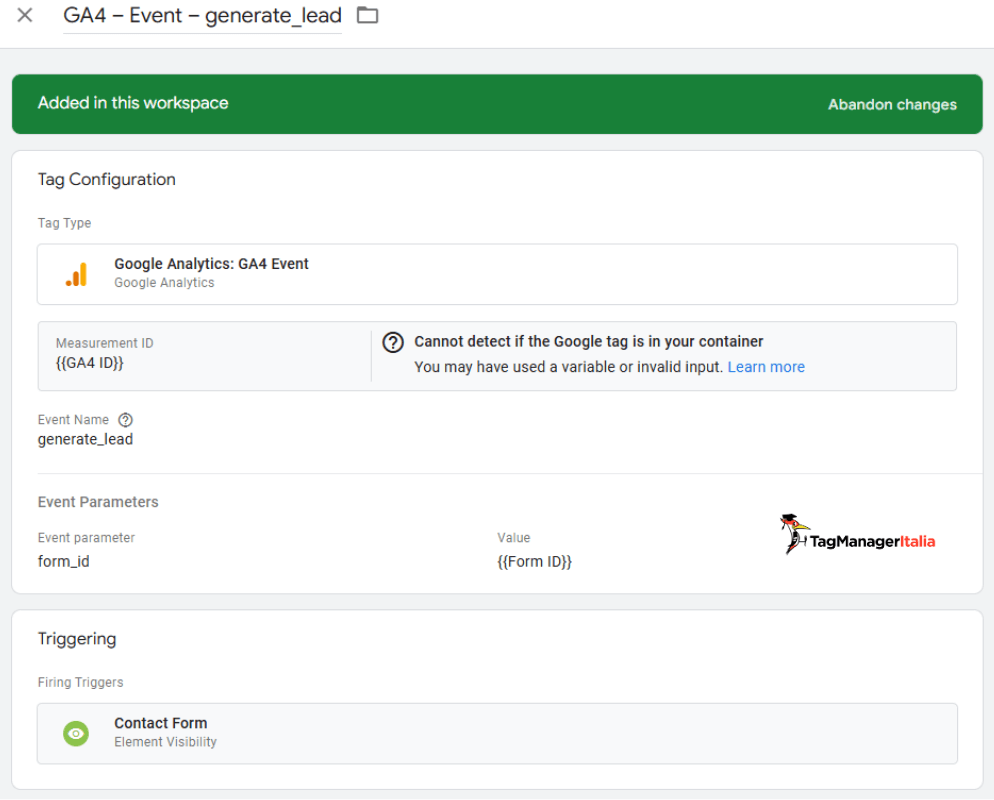Click the Measurement ID value {{GA4 ID}}

click(x=89, y=363)
